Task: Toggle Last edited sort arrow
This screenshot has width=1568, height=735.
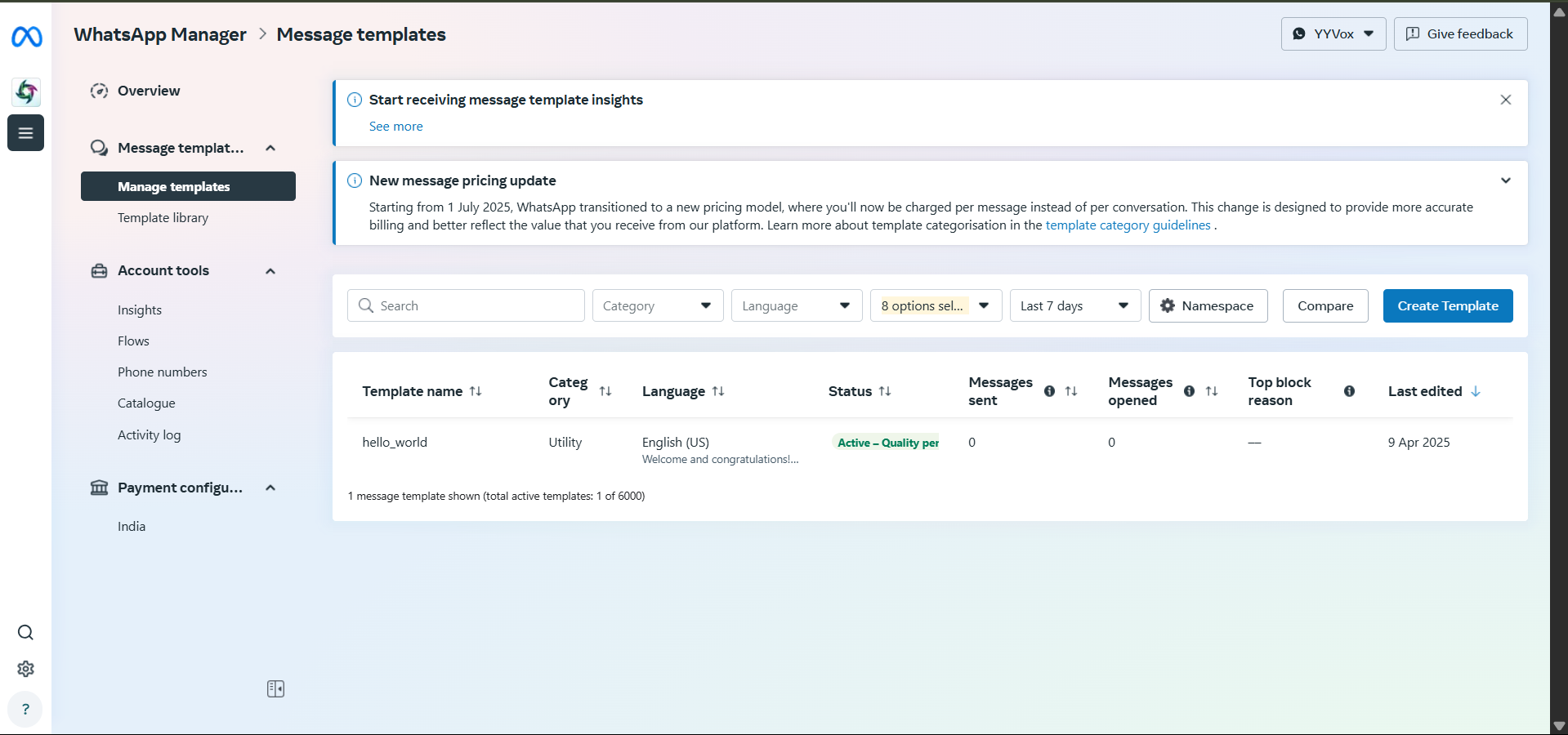Action: tap(1476, 391)
